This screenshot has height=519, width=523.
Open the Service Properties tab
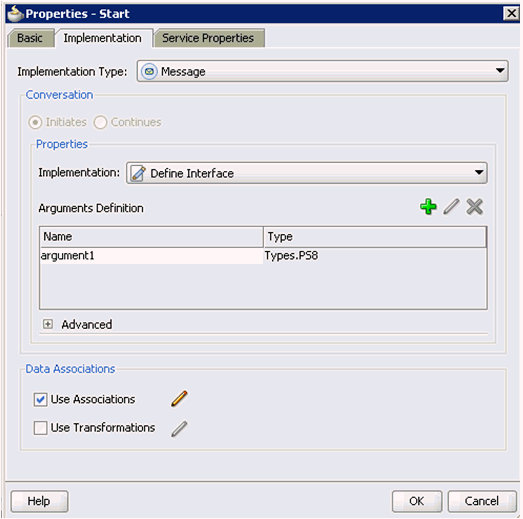(208, 38)
